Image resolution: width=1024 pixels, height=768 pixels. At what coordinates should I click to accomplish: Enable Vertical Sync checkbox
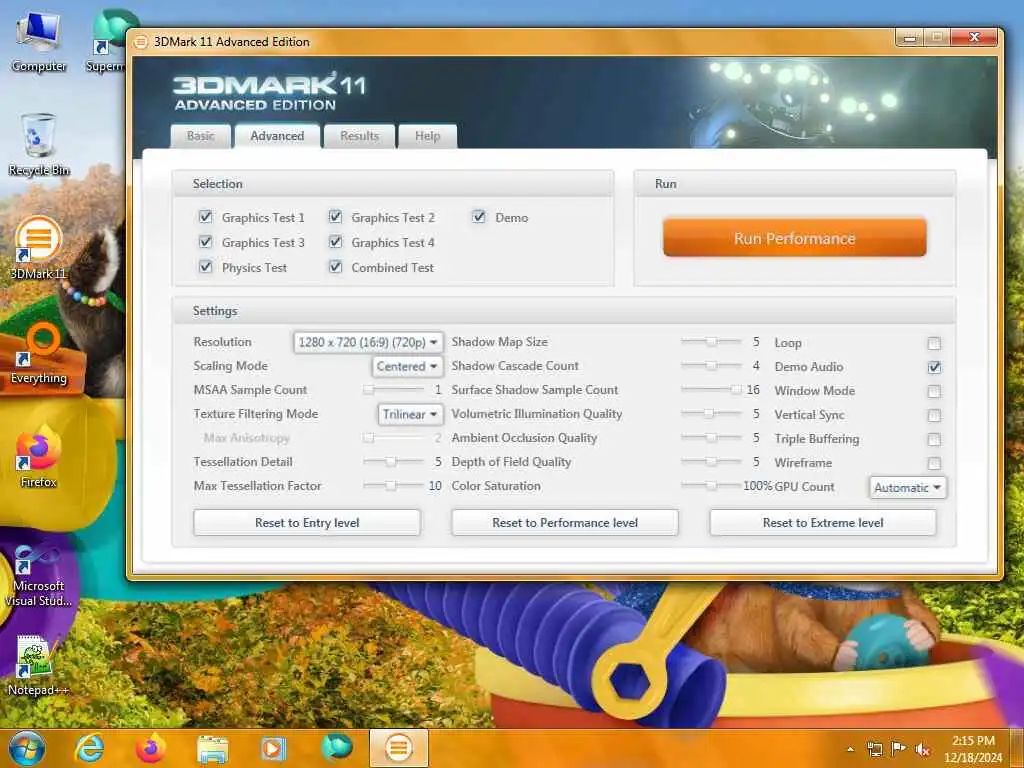click(935, 415)
